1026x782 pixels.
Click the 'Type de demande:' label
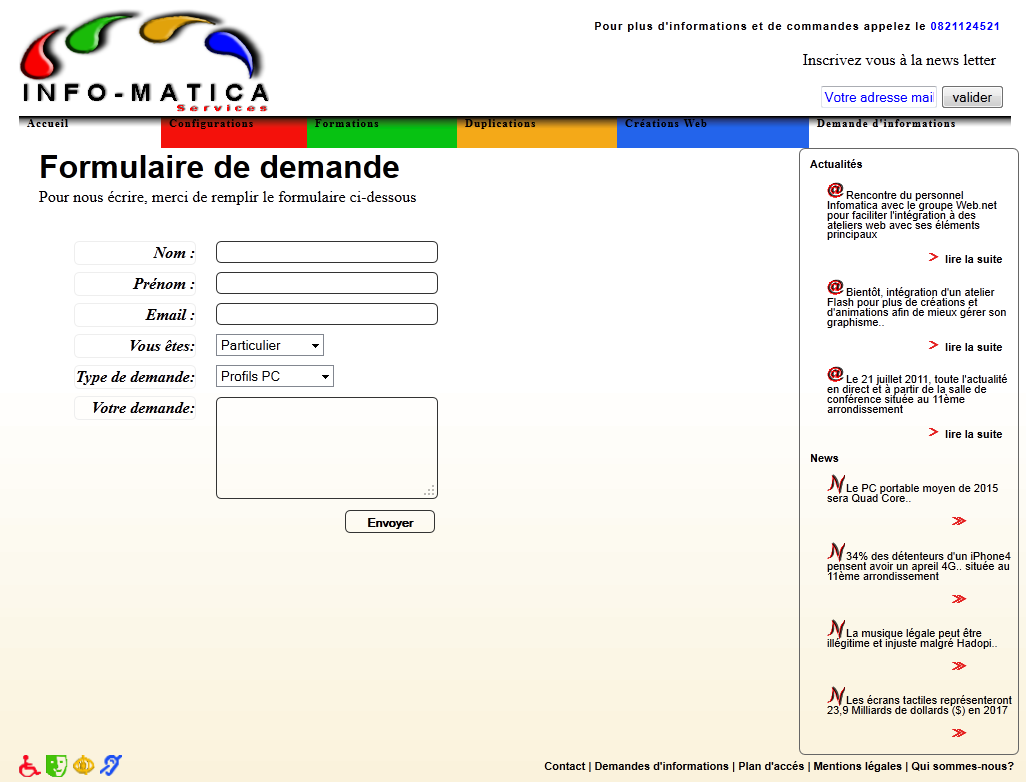tap(135, 377)
